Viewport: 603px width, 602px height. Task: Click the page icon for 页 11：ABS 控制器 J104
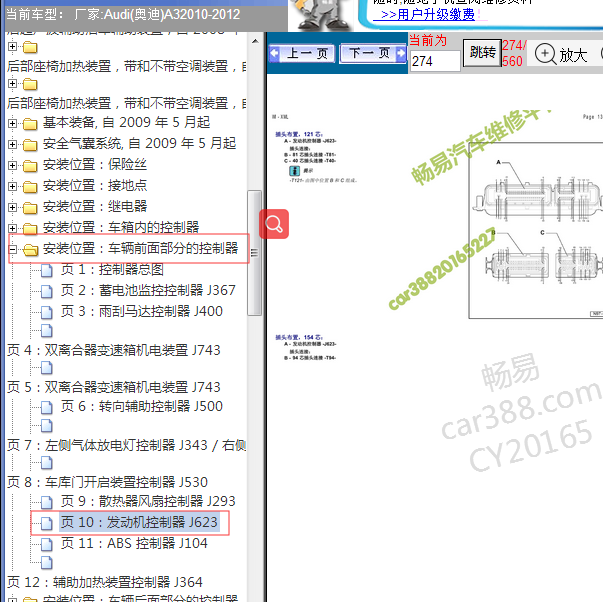47,544
